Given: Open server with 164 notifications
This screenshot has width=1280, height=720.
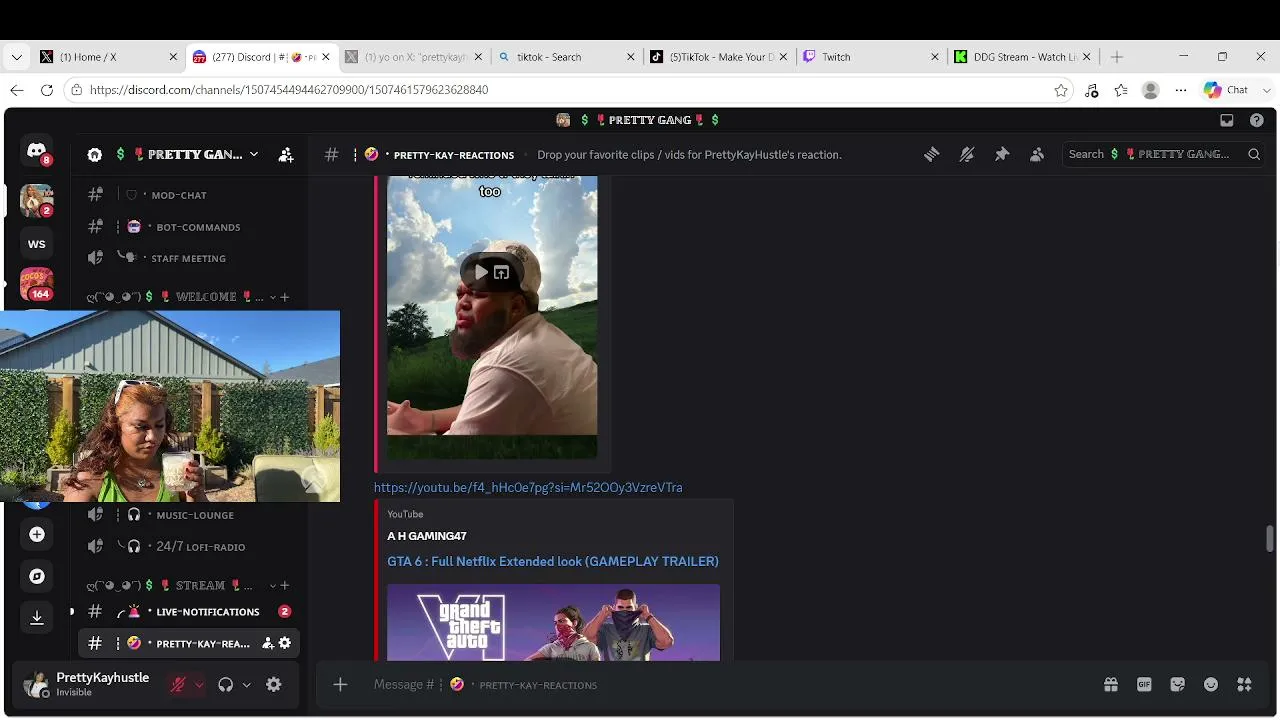Looking at the screenshot, I should click(37, 285).
